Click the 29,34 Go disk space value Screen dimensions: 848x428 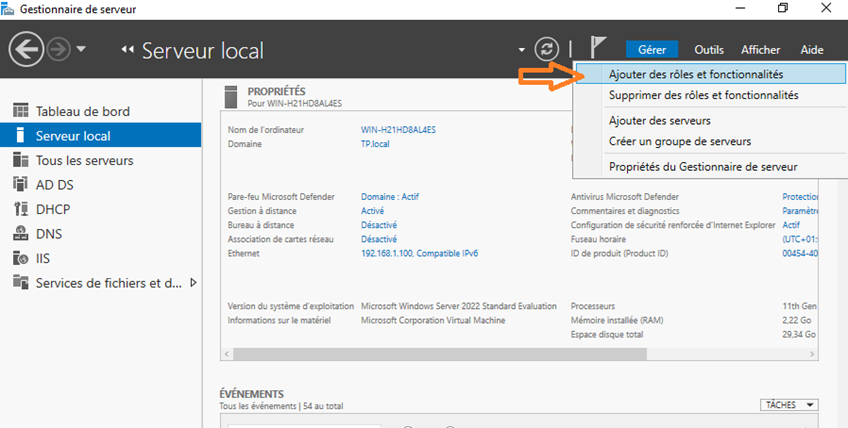(x=799, y=334)
